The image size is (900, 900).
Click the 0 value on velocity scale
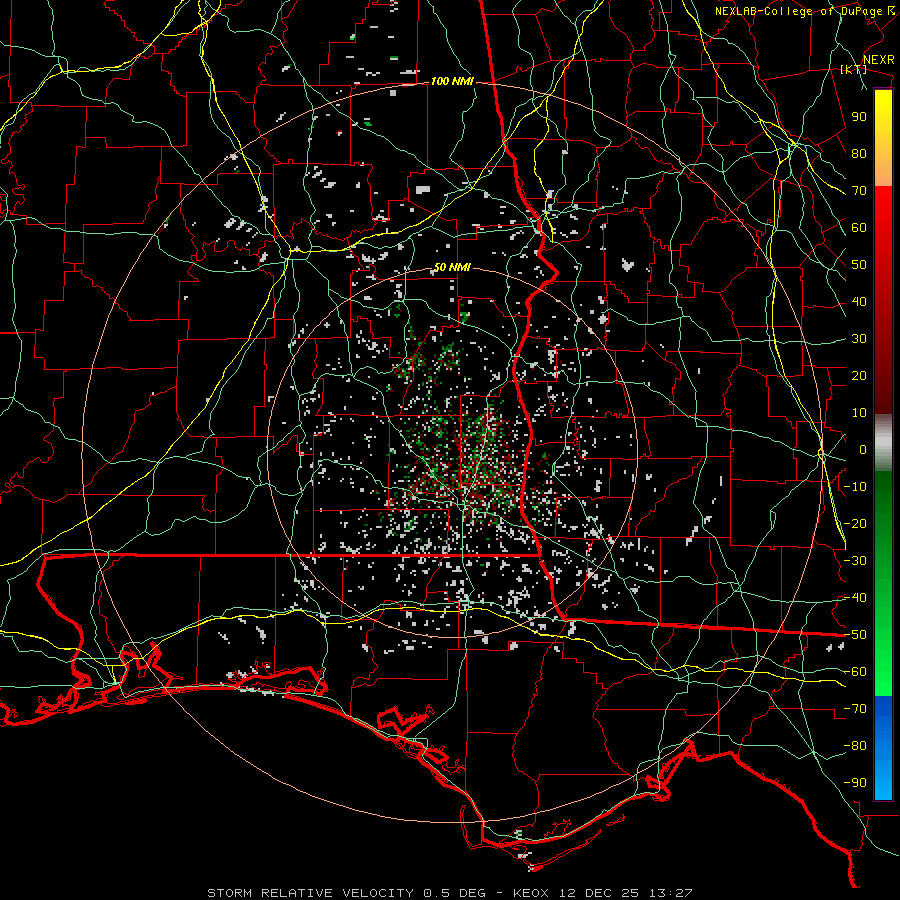(x=863, y=450)
